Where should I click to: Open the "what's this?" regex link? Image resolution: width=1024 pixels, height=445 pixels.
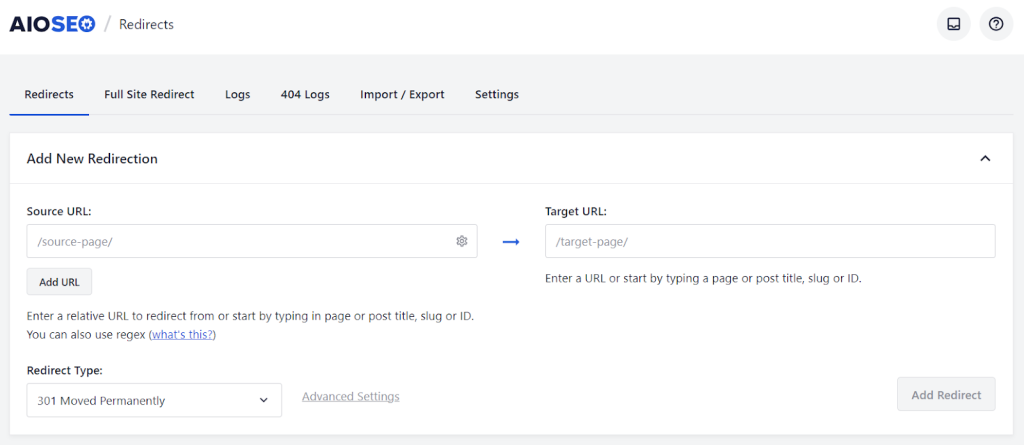pos(181,334)
